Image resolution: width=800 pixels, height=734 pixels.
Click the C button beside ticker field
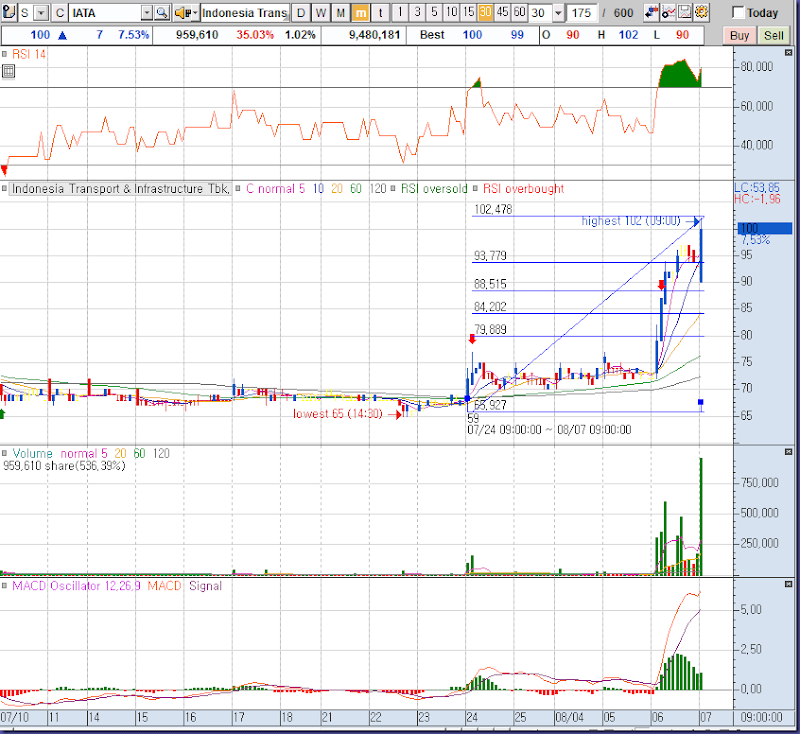coord(60,13)
